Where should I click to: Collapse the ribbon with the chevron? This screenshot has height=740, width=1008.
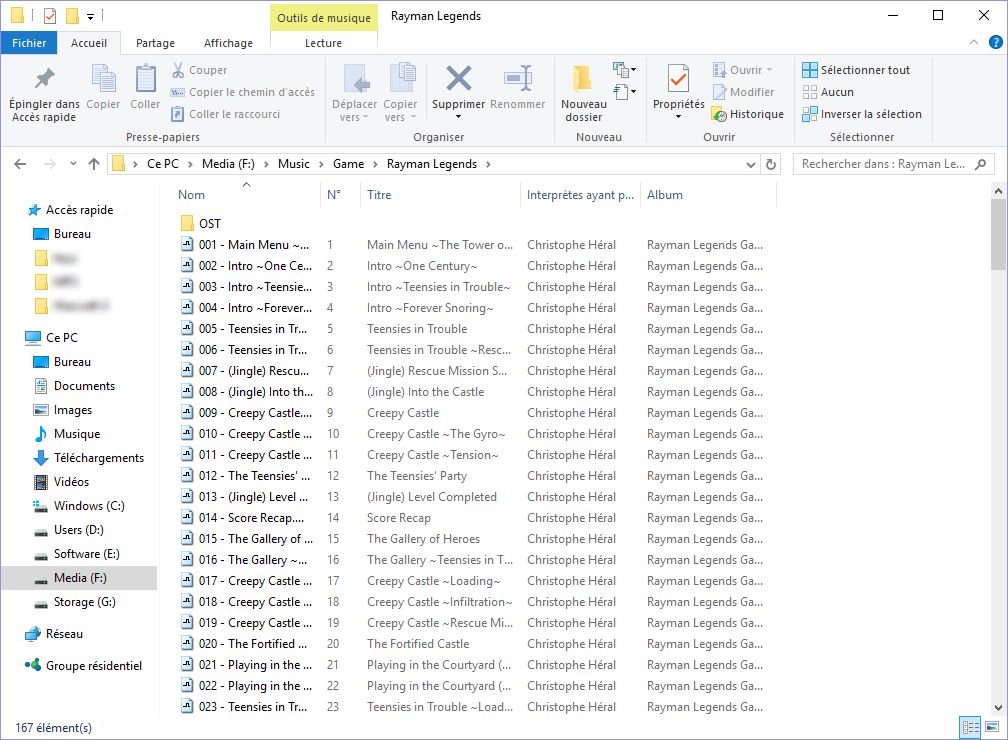(973, 43)
